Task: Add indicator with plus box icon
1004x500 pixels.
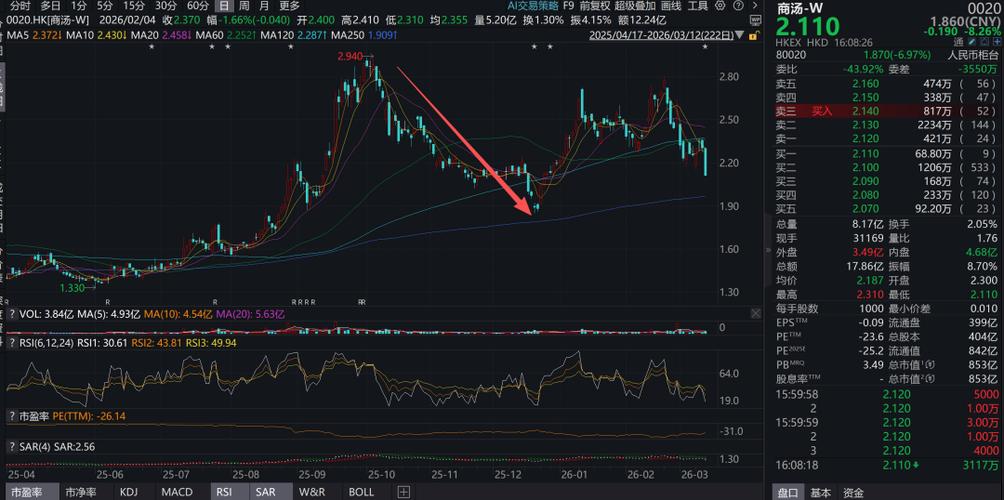Action: click(x=403, y=492)
